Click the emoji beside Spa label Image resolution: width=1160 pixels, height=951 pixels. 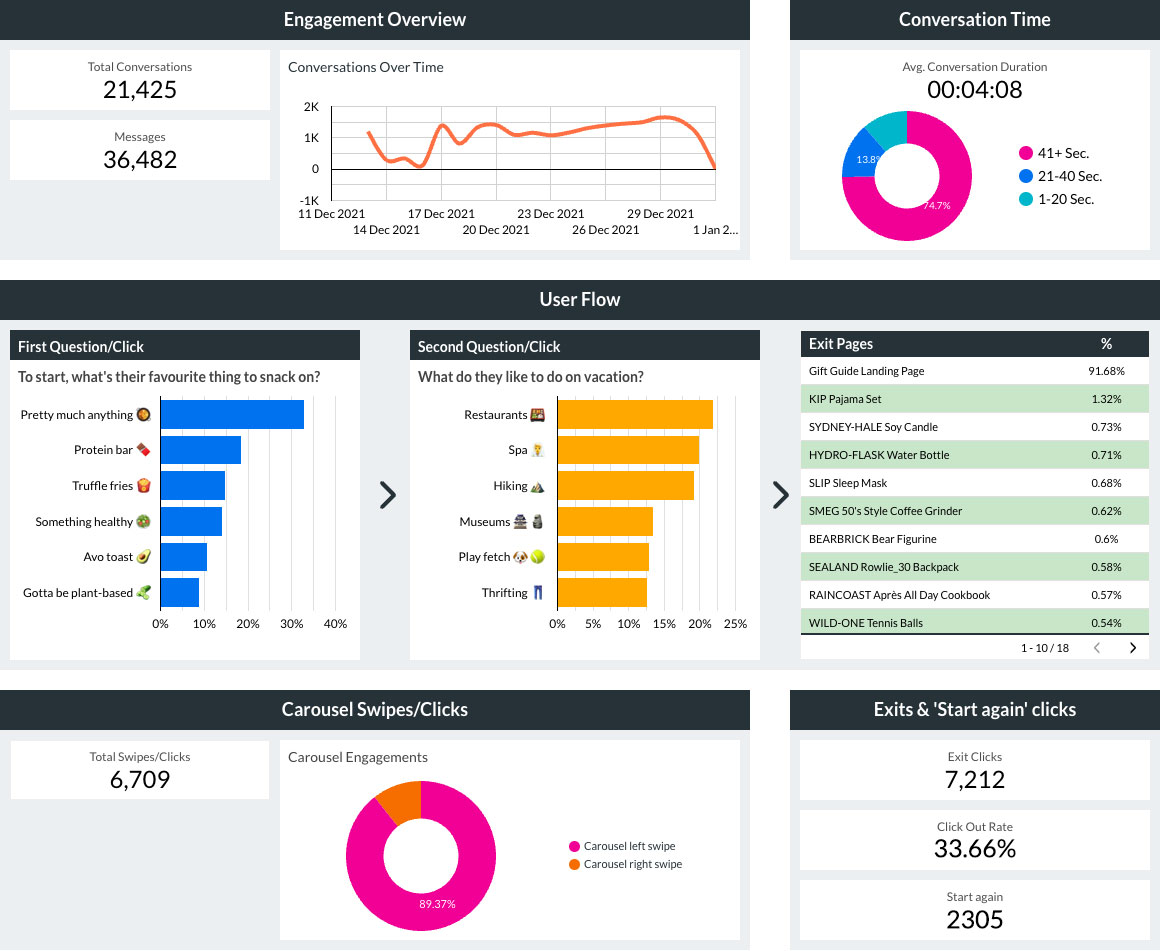[538, 450]
